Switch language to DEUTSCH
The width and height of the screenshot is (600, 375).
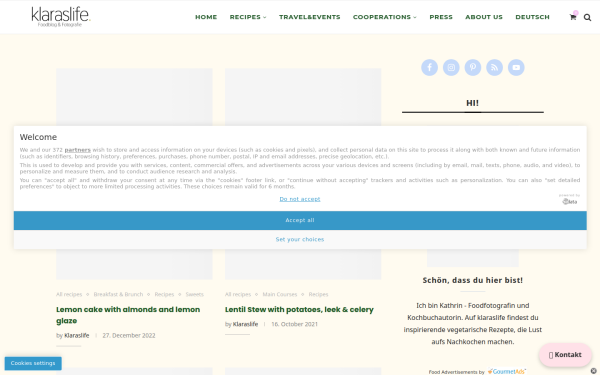point(532,17)
